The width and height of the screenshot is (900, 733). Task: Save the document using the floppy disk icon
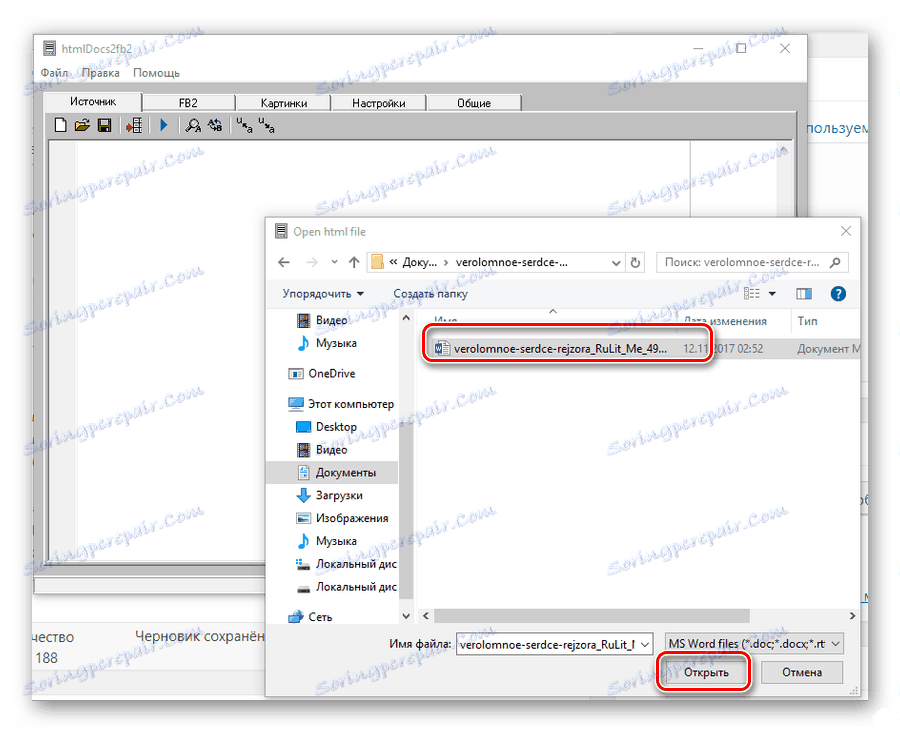click(103, 124)
